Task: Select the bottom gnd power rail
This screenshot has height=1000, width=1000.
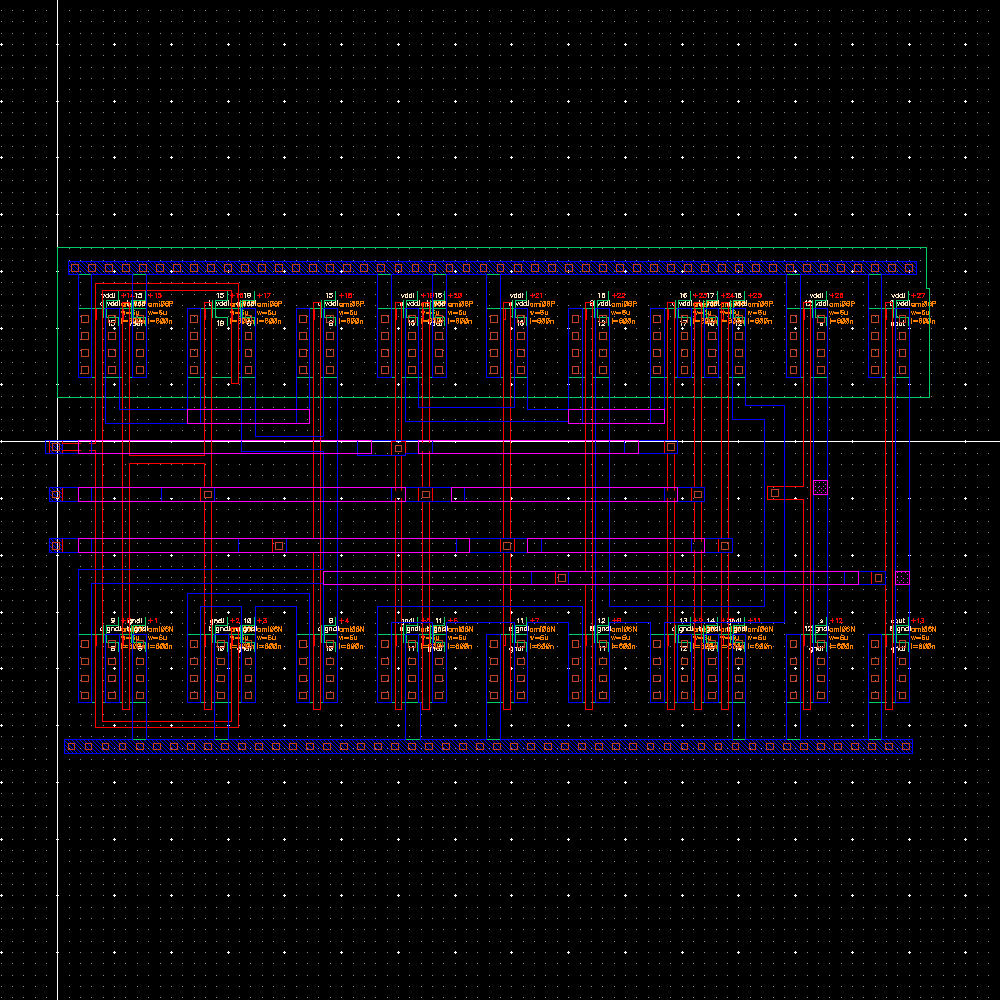Action: click(489, 746)
